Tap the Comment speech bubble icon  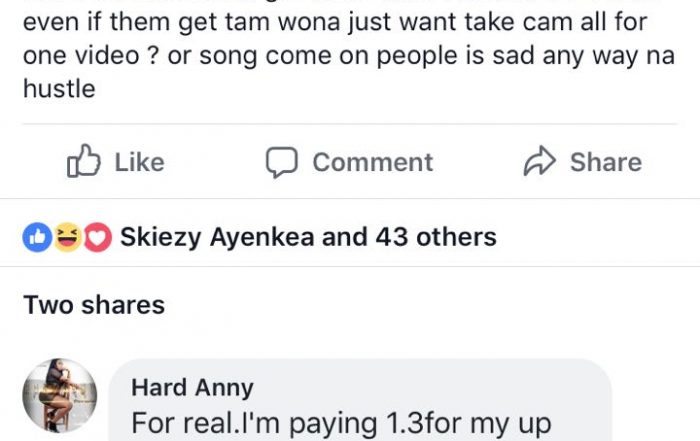pyautogui.click(x=281, y=162)
